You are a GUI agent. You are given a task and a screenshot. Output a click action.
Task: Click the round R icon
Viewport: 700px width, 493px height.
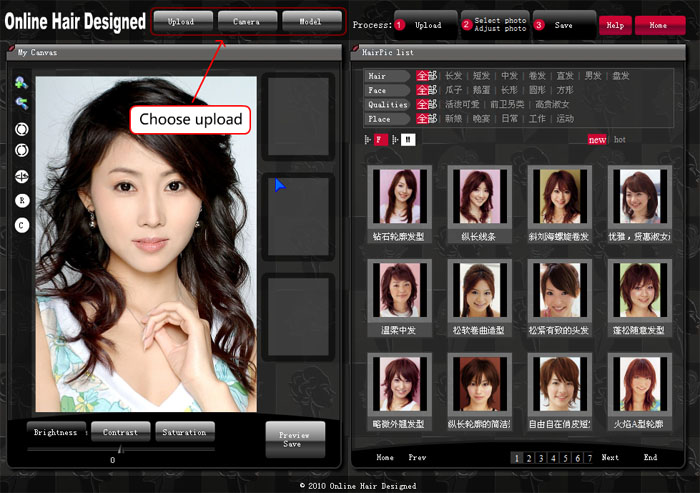coord(22,201)
